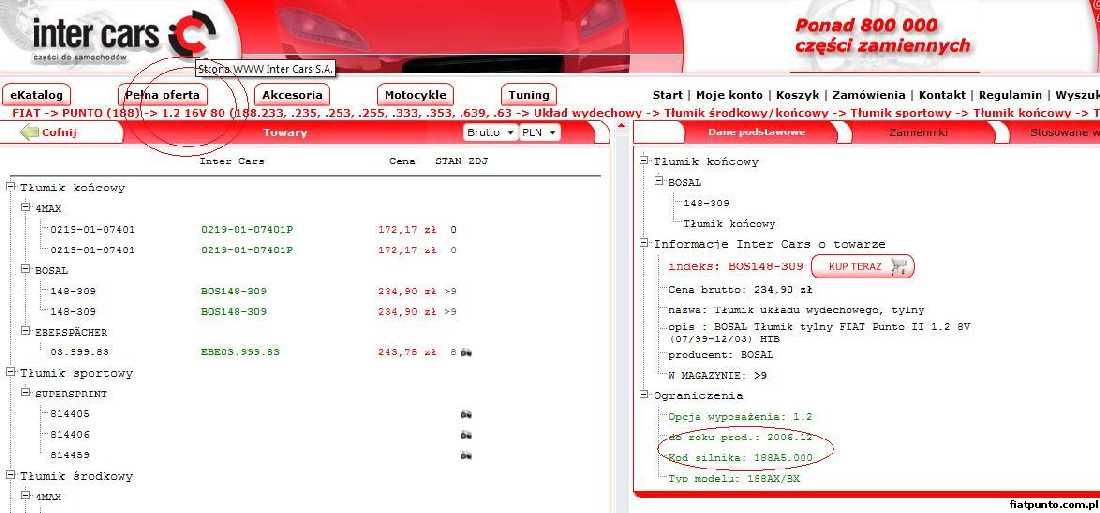
Task: Open the Motocykle tab
Action: [415, 95]
